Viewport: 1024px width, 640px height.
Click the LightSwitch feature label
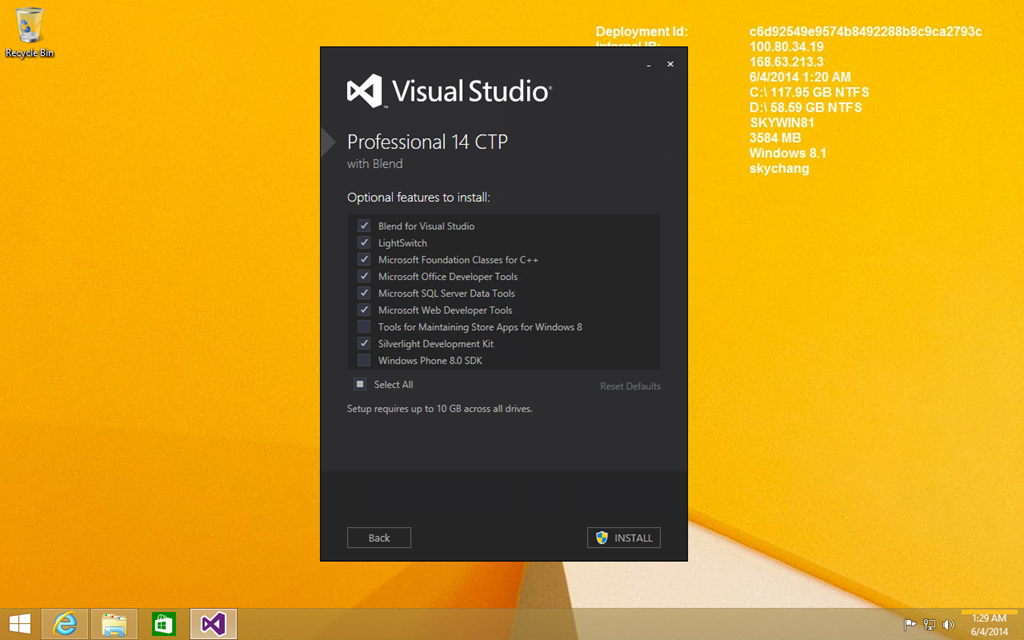pos(402,243)
